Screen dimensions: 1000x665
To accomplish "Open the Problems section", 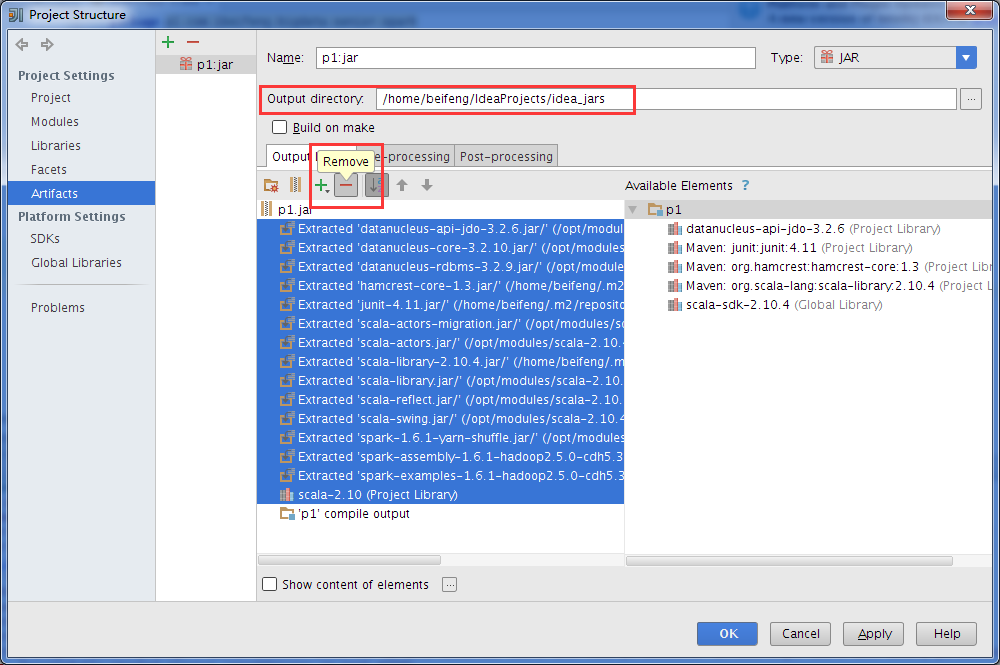I will [x=58, y=307].
